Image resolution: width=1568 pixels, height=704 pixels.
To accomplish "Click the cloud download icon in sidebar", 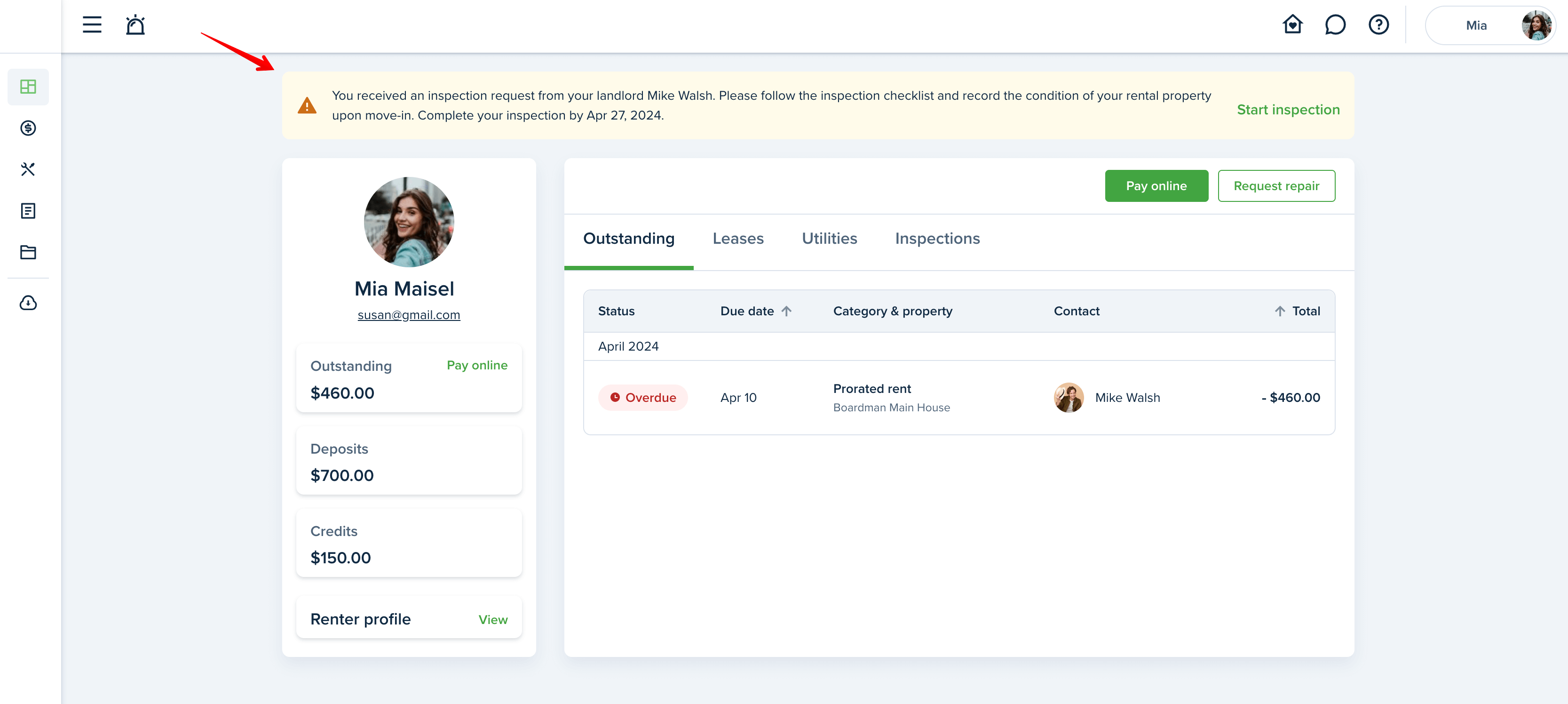I will pos(28,303).
